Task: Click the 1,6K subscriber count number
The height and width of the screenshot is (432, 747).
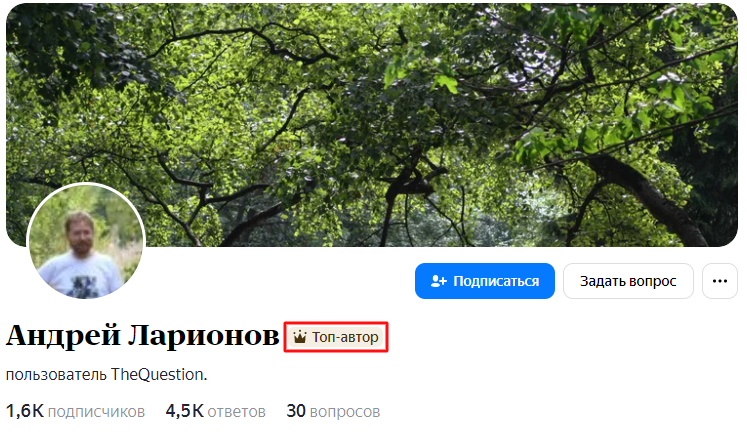Action: (25, 411)
